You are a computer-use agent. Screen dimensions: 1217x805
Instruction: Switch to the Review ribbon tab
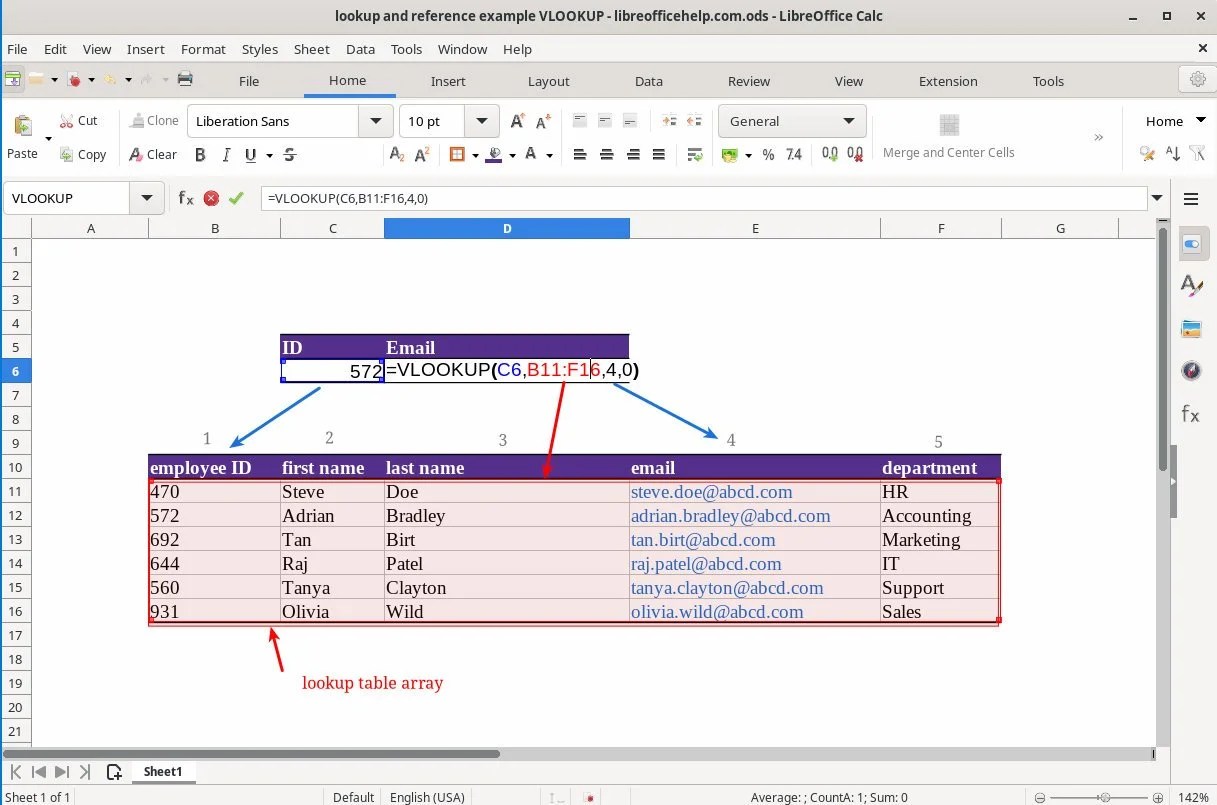tap(749, 81)
